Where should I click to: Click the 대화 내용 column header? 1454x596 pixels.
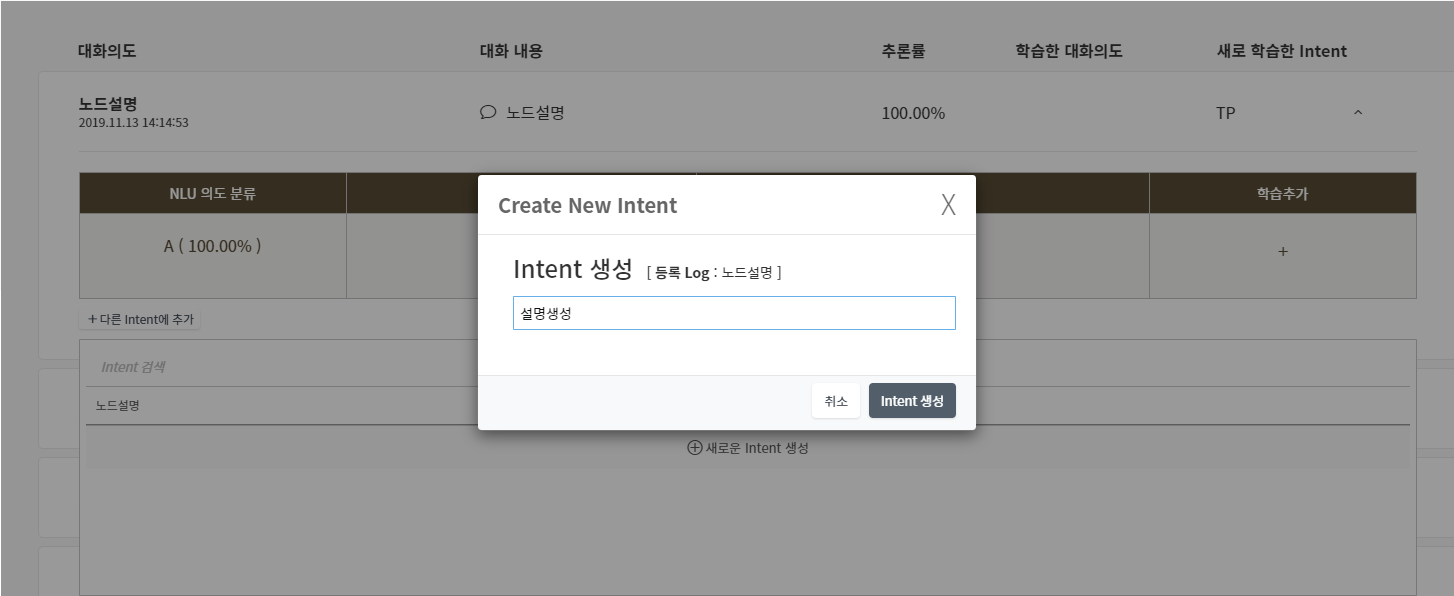[511, 51]
